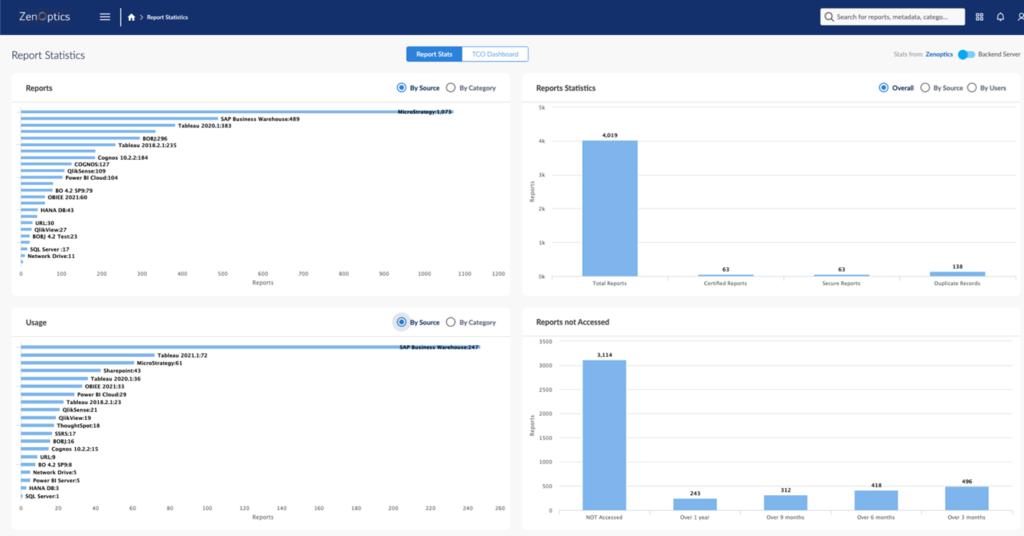The height and width of the screenshot is (536, 1024).
Task: Click the NOT Accessed 3,114 bar
Action: pyautogui.click(x=604, y=435)
